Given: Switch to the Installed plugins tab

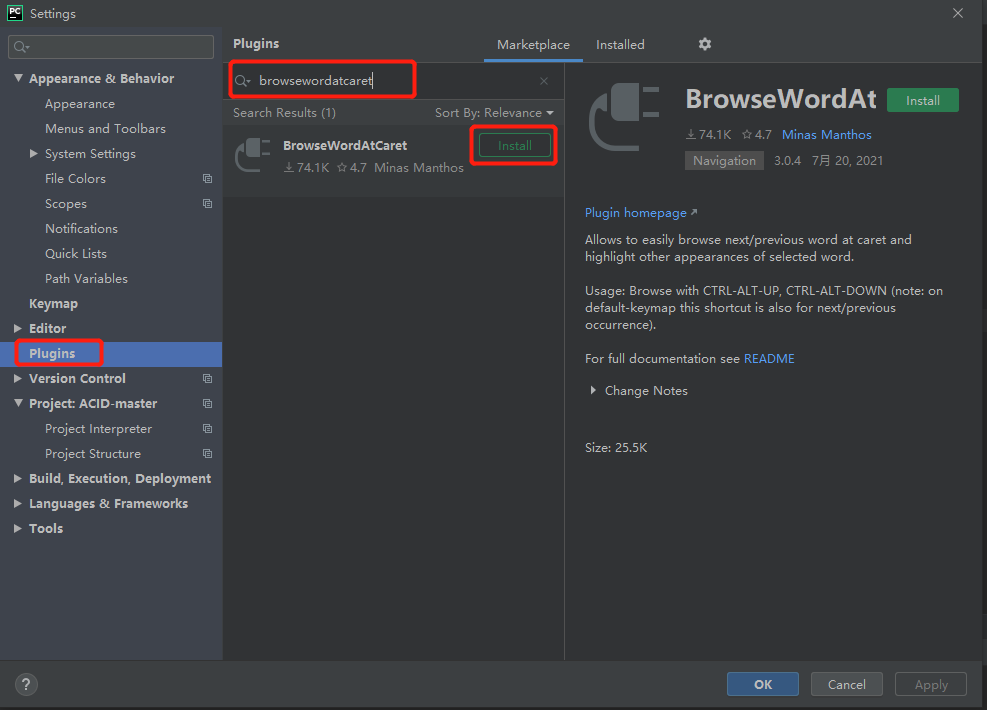Looking at the screenshot, I should click(619, 44).
